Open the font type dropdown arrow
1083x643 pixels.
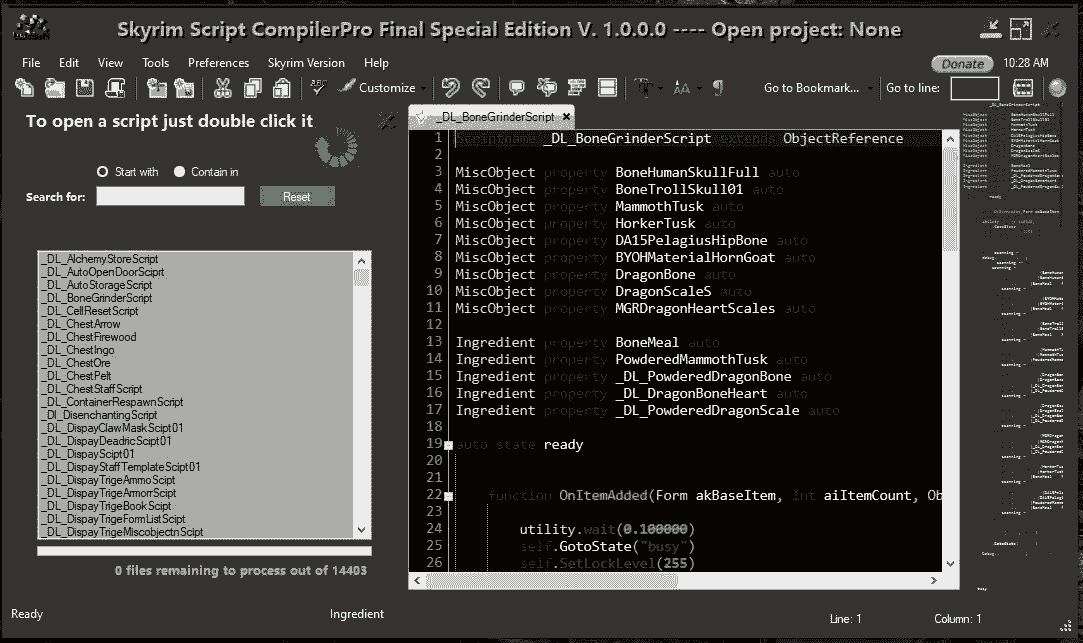(660, 88)
